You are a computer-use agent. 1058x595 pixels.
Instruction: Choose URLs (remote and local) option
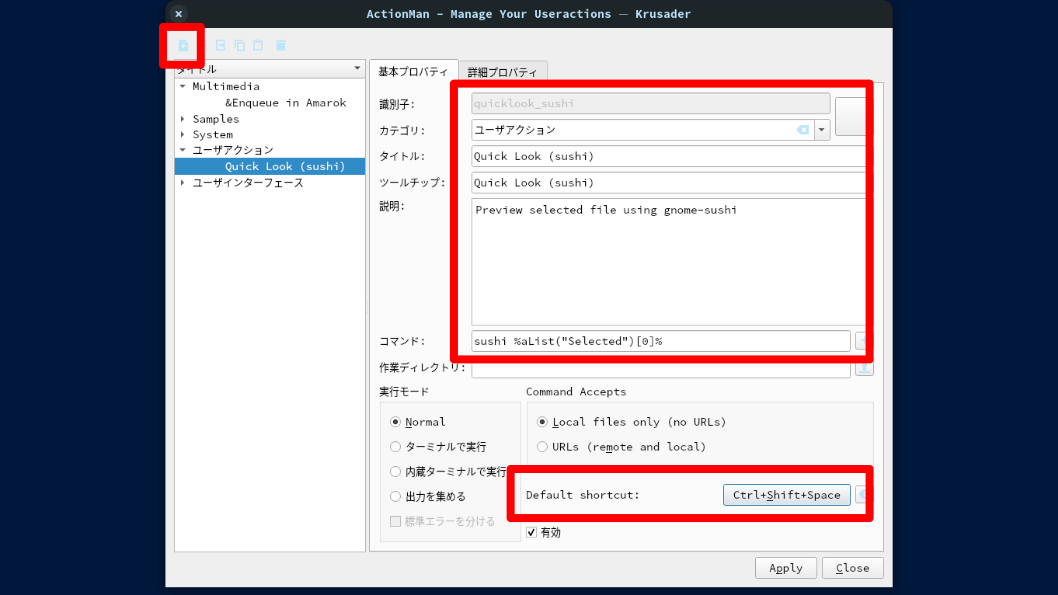pyautogui.click(x=543, y=447)
